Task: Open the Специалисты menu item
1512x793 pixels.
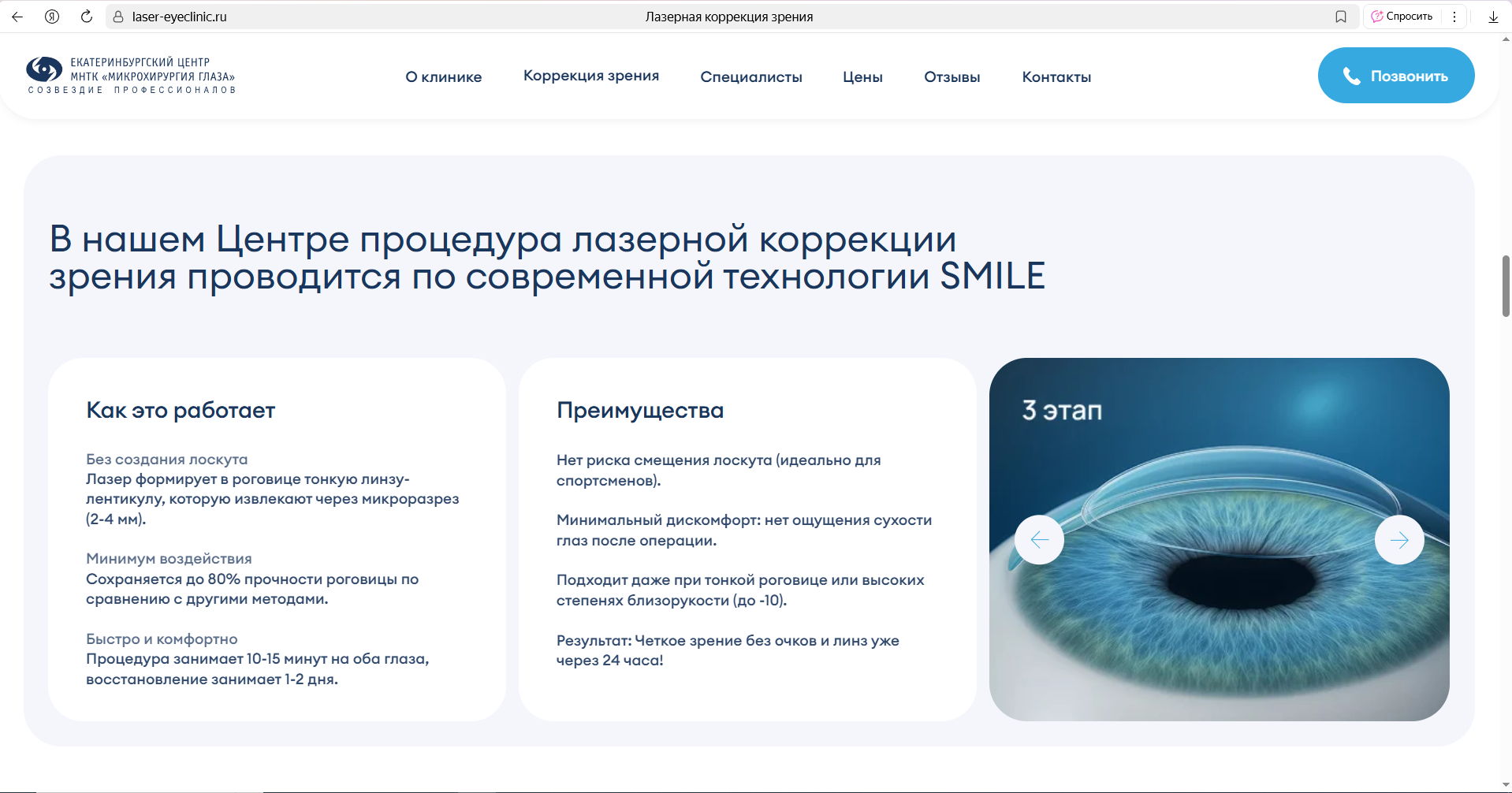Action: pyautogui.click(x=751, y=77)
